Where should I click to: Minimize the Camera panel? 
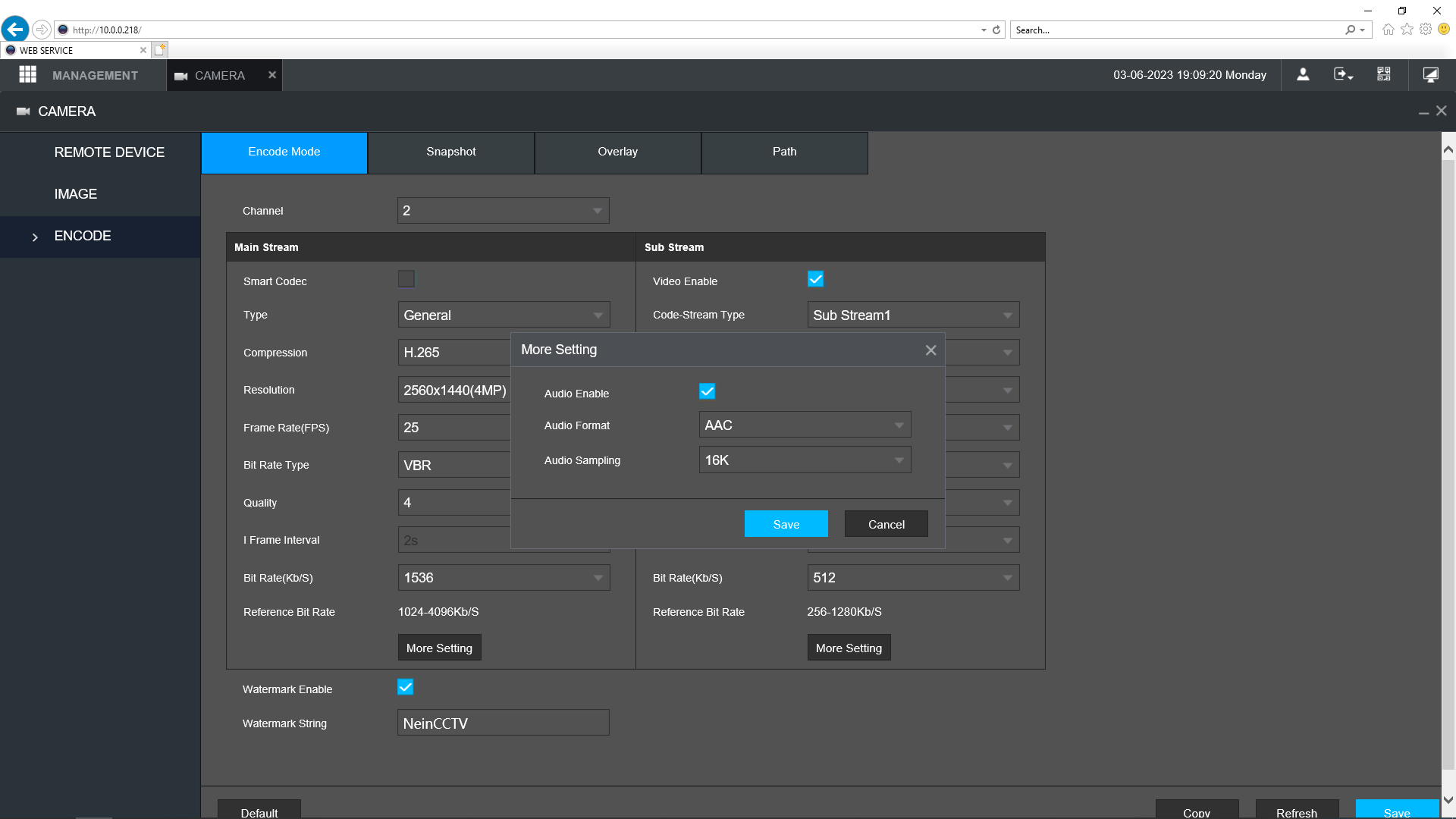[1424, 112]
